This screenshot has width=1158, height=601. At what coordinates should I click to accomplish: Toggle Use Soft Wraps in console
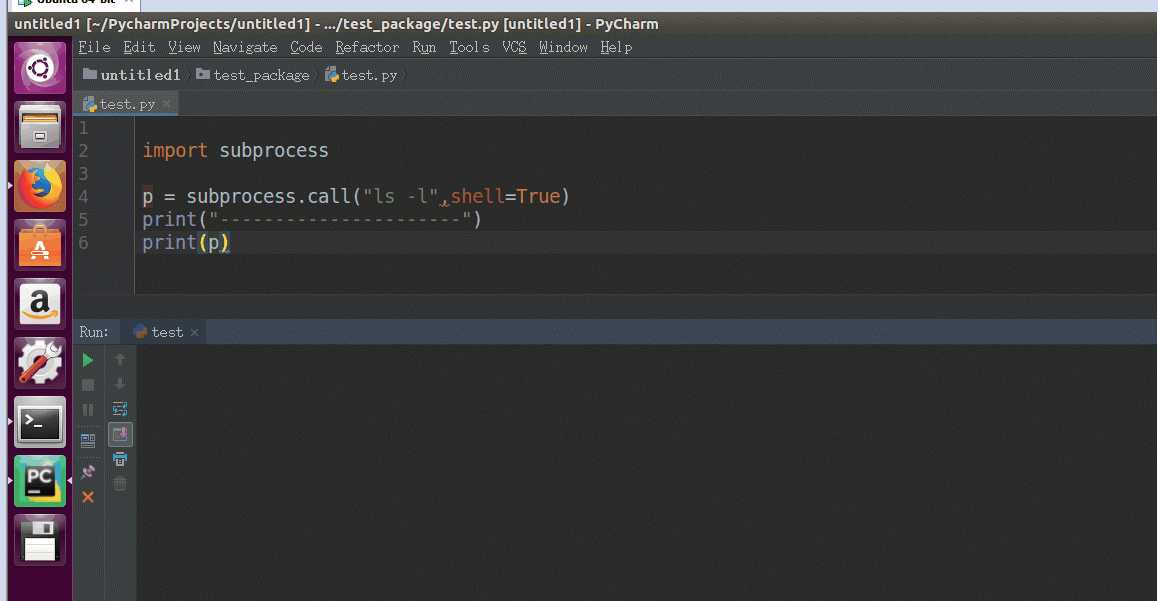[x=120, y=409]
